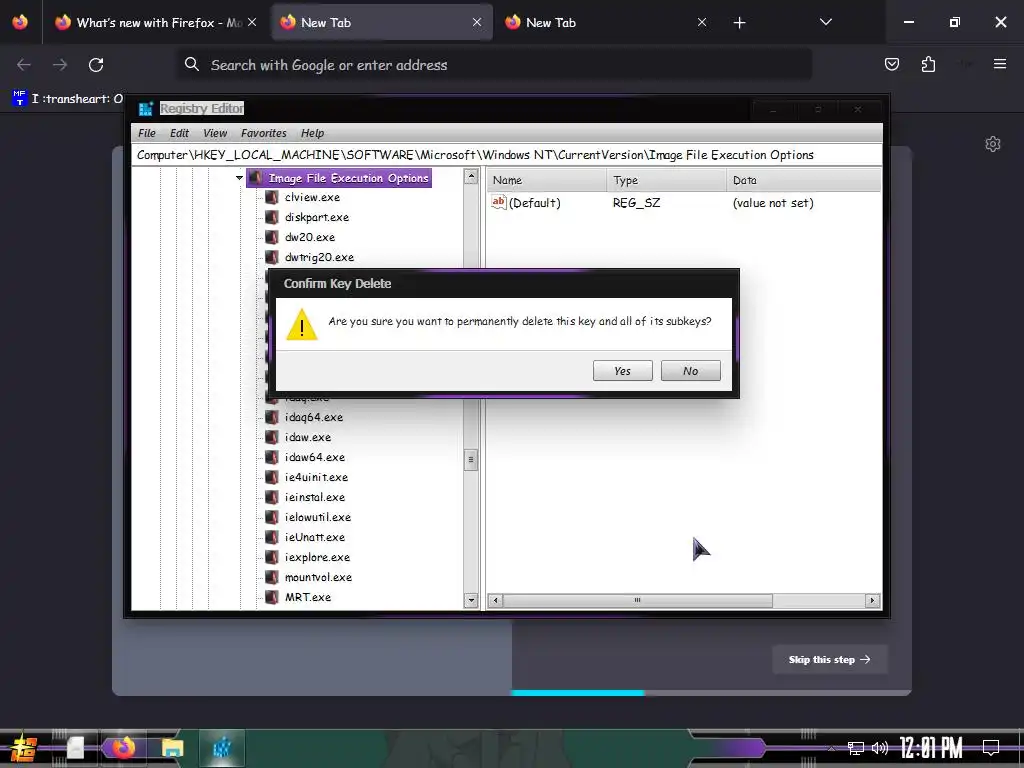Go forward with the Firefox forward arrow
Viewport: 1024px width, 768px height.
[60, 65]
